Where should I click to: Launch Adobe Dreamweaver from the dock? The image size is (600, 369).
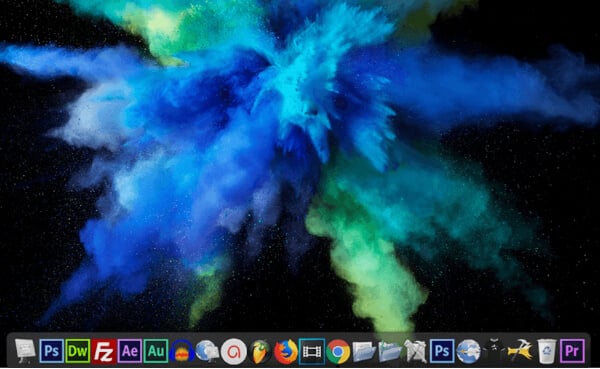[x=78, y=351]
